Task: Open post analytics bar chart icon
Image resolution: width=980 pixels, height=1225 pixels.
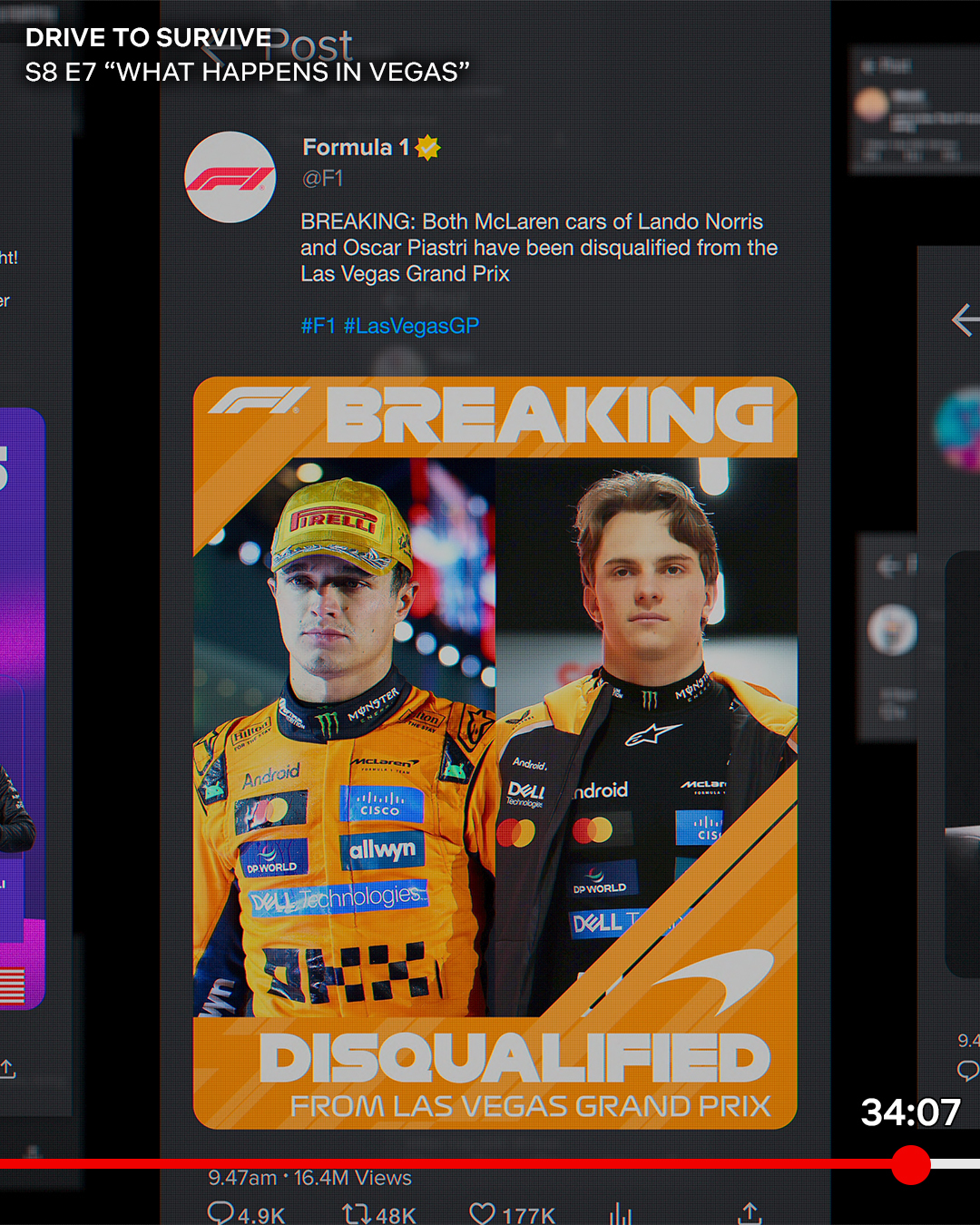Action: [620, 1213]
